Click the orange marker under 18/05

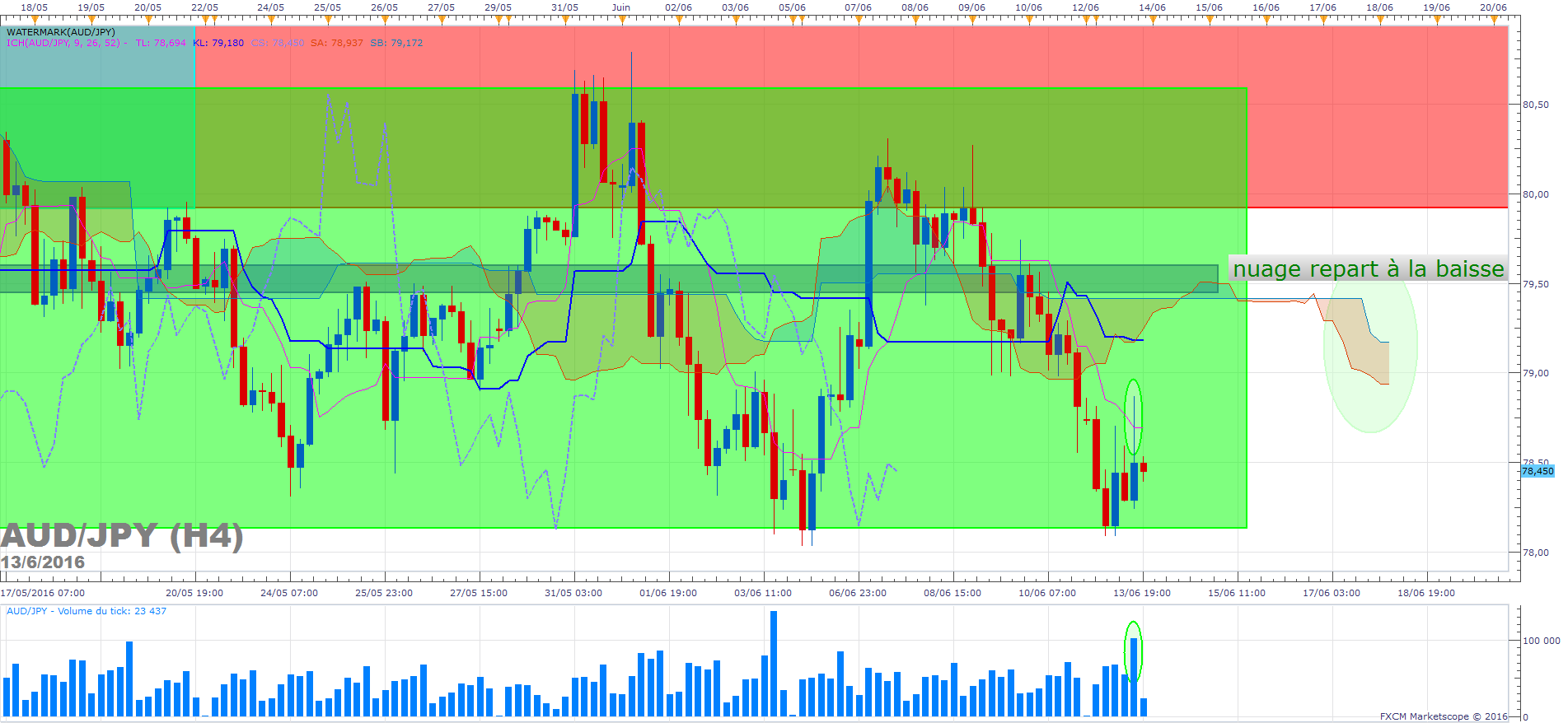(x=34, y=18)
